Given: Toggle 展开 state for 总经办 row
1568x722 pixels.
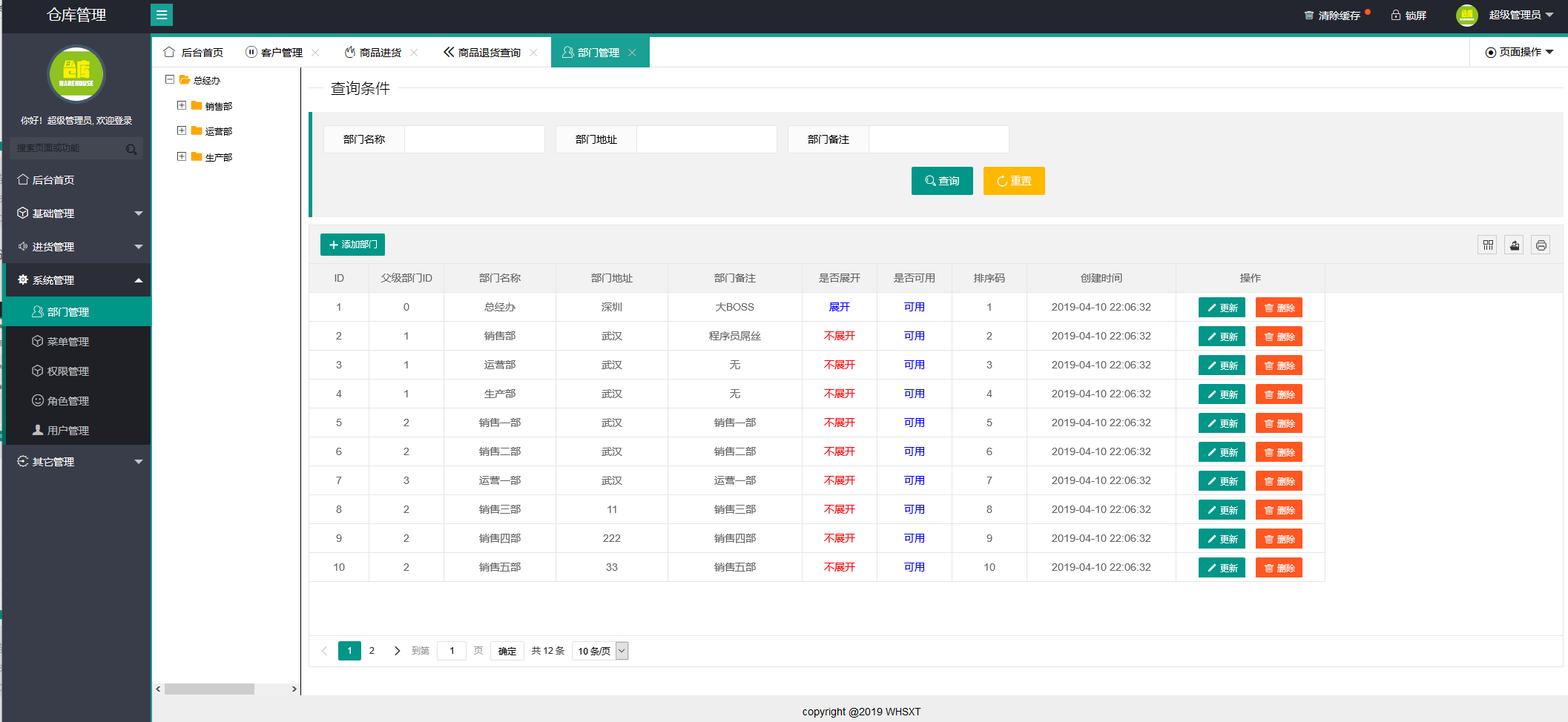Looking at the screenshot, I should 839,307.
